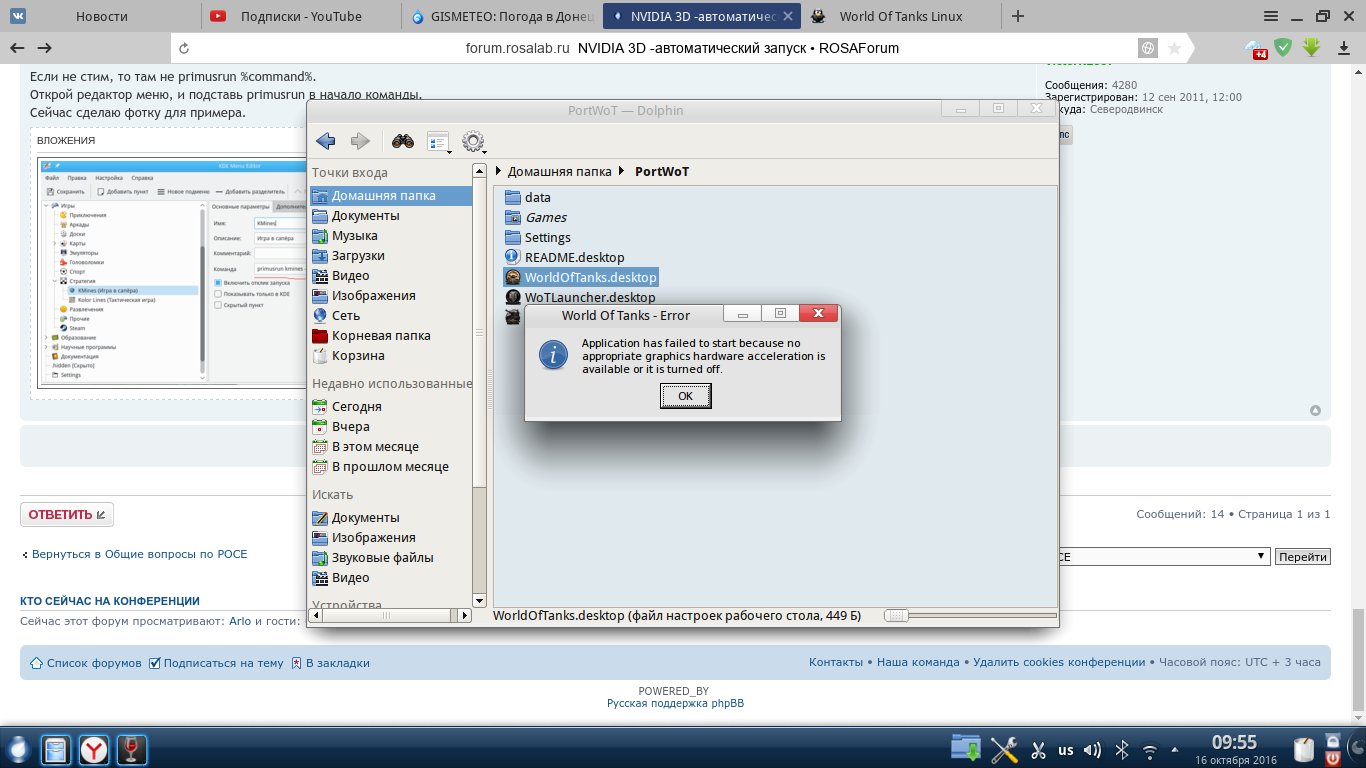Screen dimensions: 1366x768
Task: Open cloud extension with +4 badge
Action: tap(1256, 48)
